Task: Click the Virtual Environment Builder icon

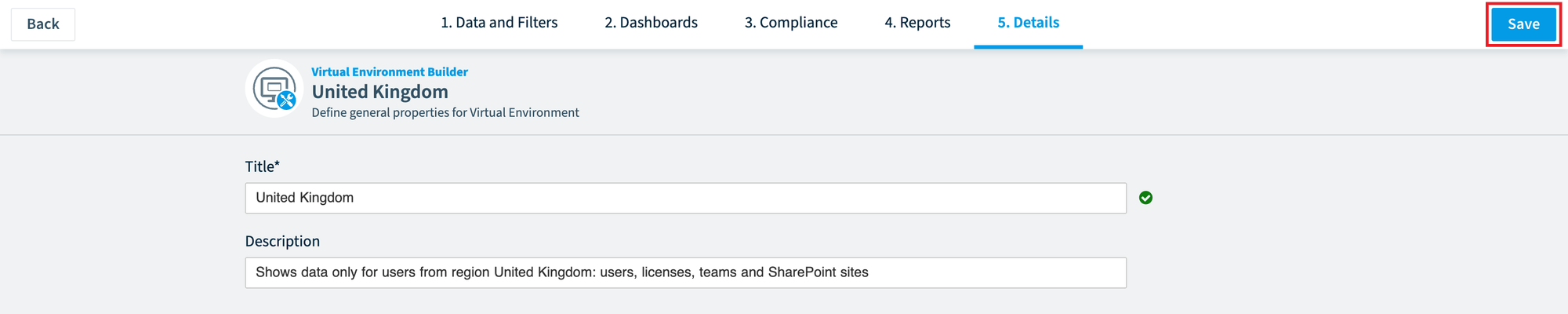Action: point(275,89)
